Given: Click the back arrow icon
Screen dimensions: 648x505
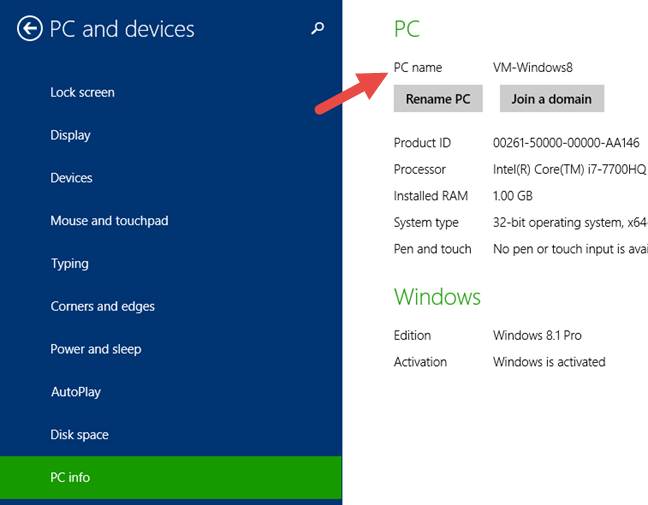Looking at the screenshot, I should coord(29,29).
